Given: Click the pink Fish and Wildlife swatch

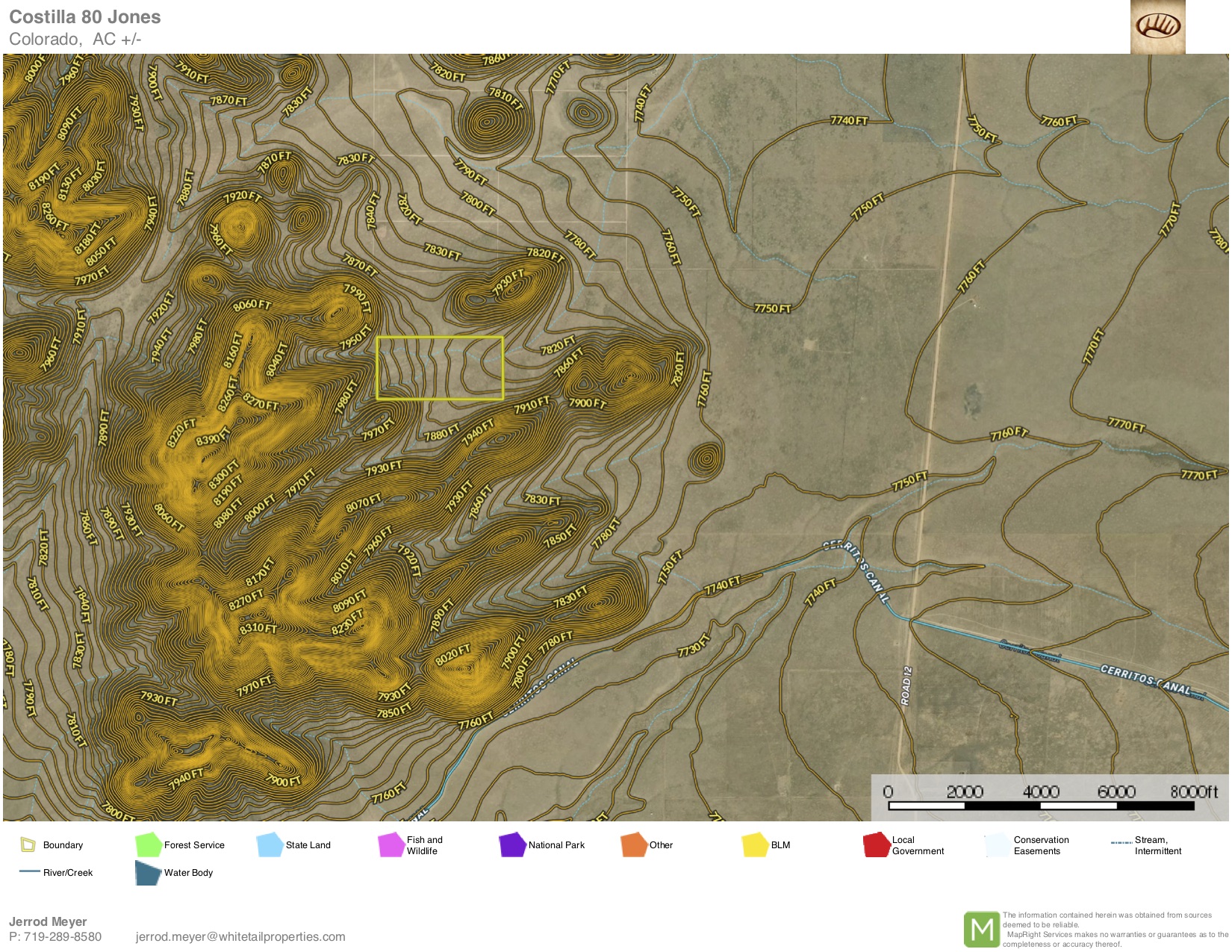Looking at the screenshot, I should click(391, 844).
